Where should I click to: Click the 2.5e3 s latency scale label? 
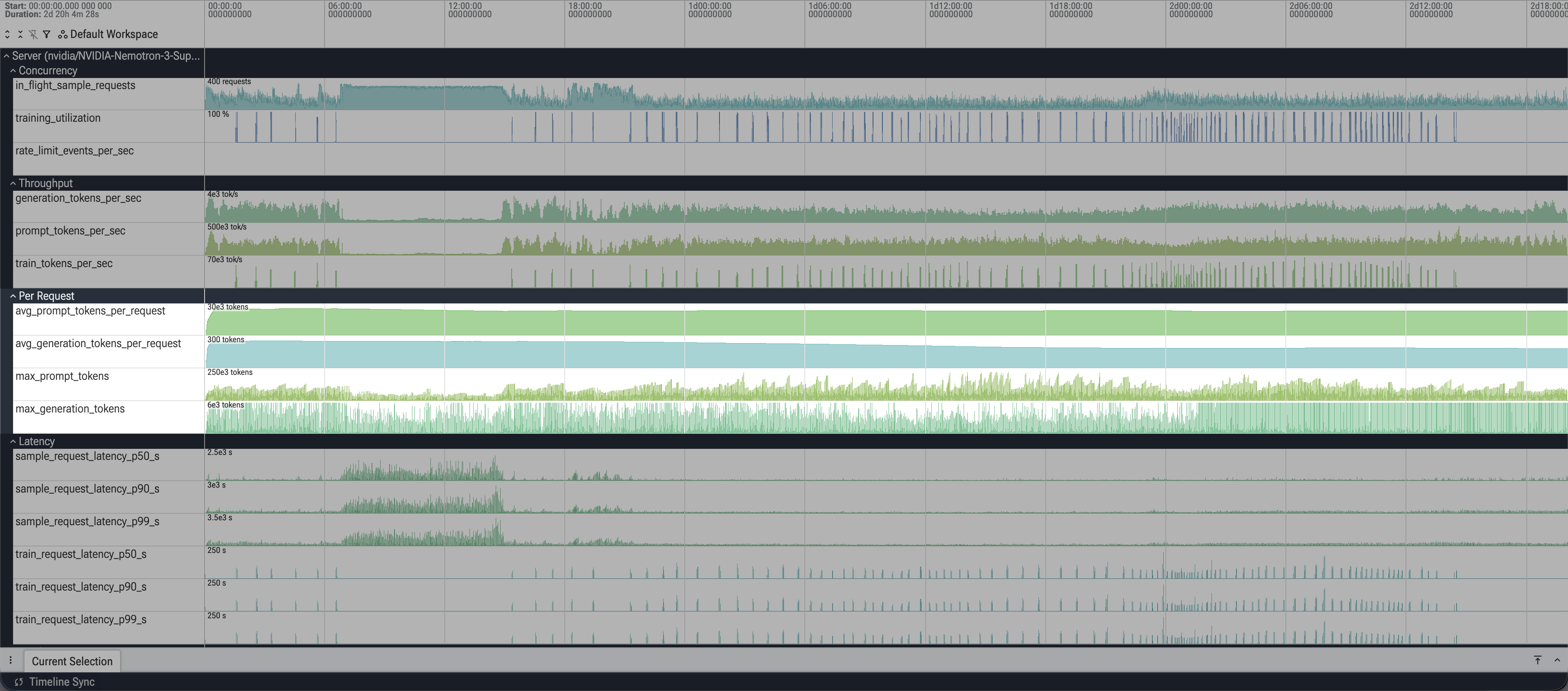pos(220,452)
